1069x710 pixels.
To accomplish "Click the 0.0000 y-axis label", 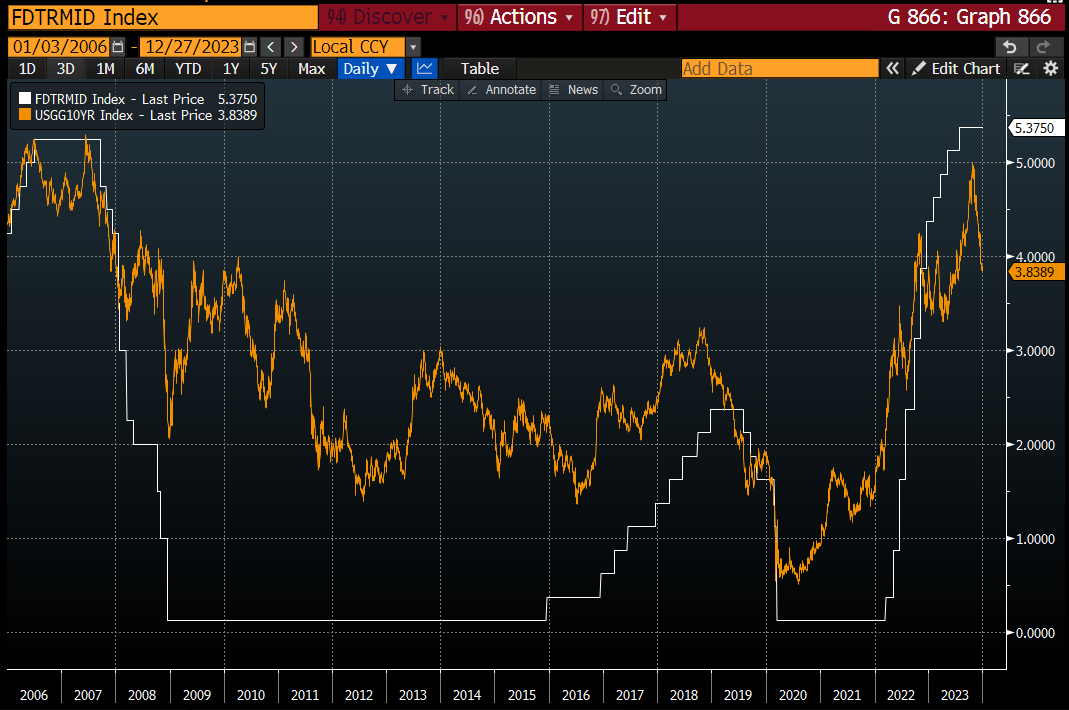I will (x=1036, y=633).
